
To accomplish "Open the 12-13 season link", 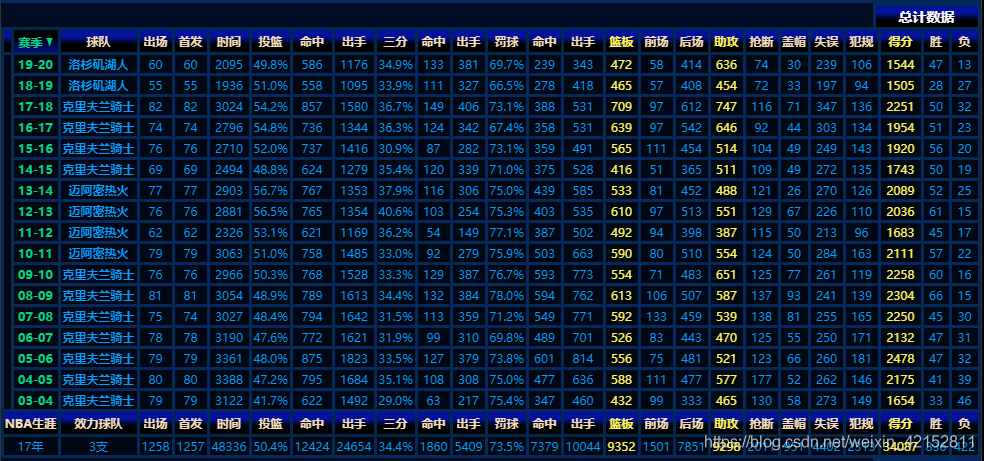I will pyautogui.click(x=36, y=212).
